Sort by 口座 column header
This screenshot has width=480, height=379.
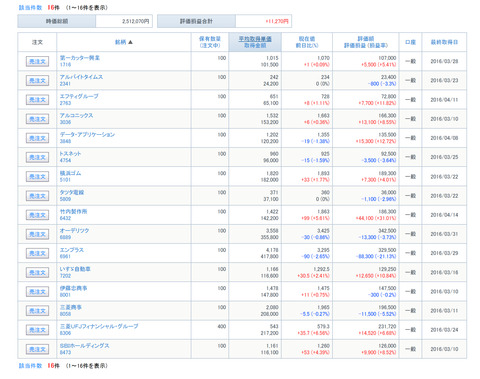coord(410,42)
